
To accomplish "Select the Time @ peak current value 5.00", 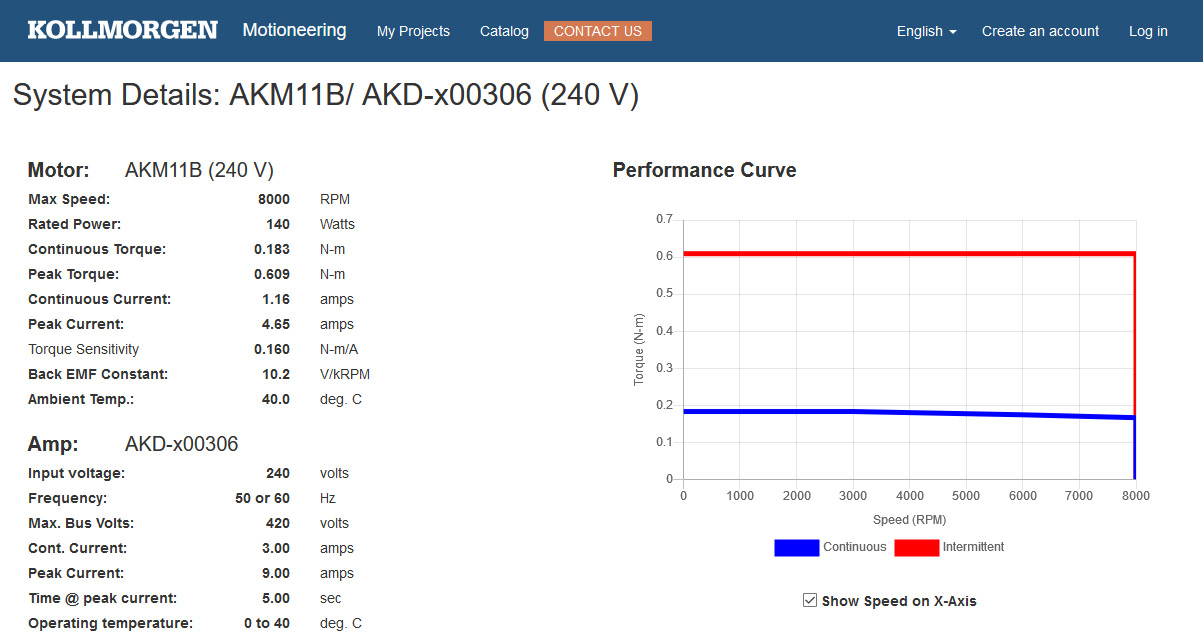I will 276,598.
